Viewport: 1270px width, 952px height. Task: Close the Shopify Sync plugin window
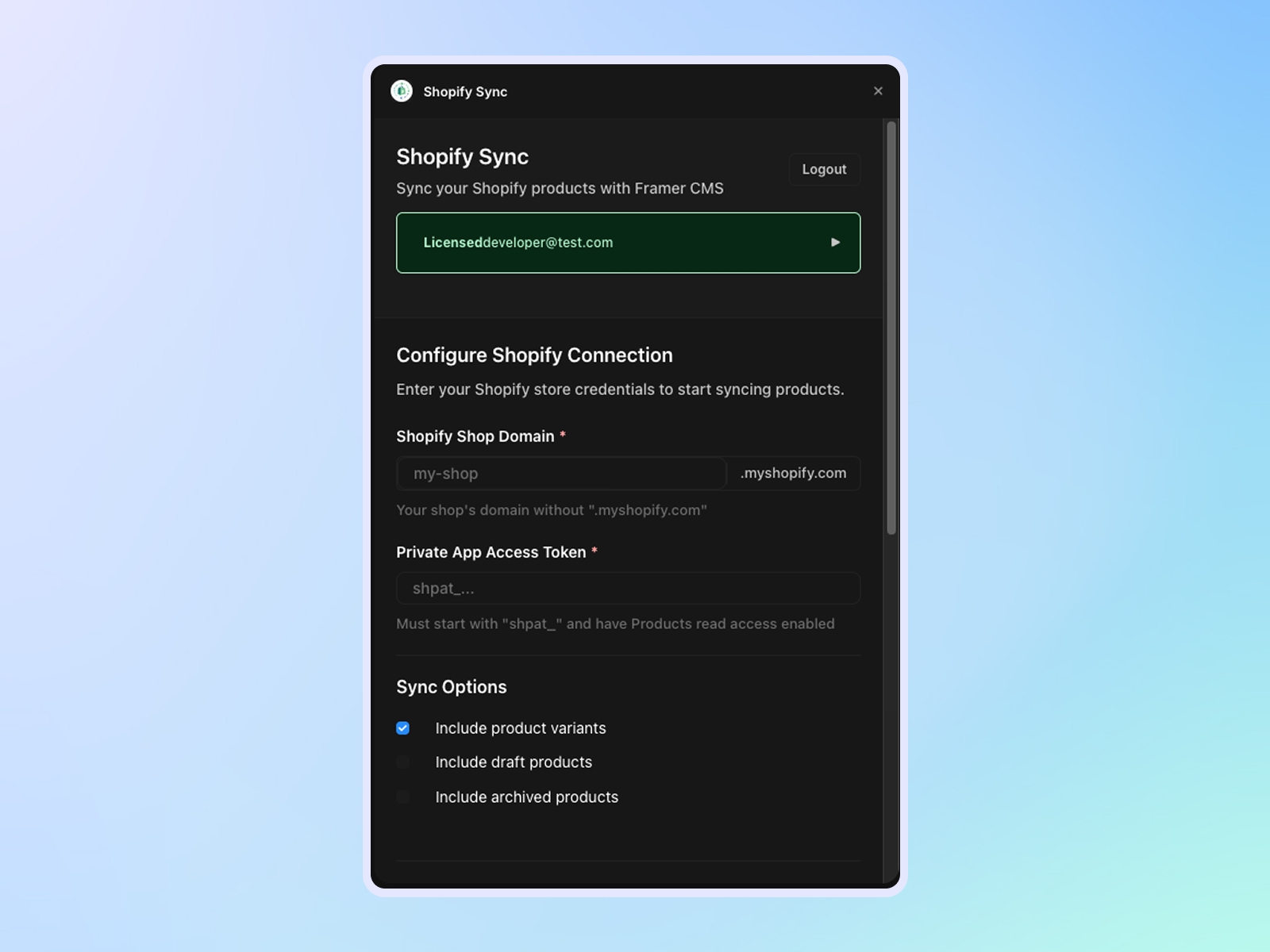[878, 90]
